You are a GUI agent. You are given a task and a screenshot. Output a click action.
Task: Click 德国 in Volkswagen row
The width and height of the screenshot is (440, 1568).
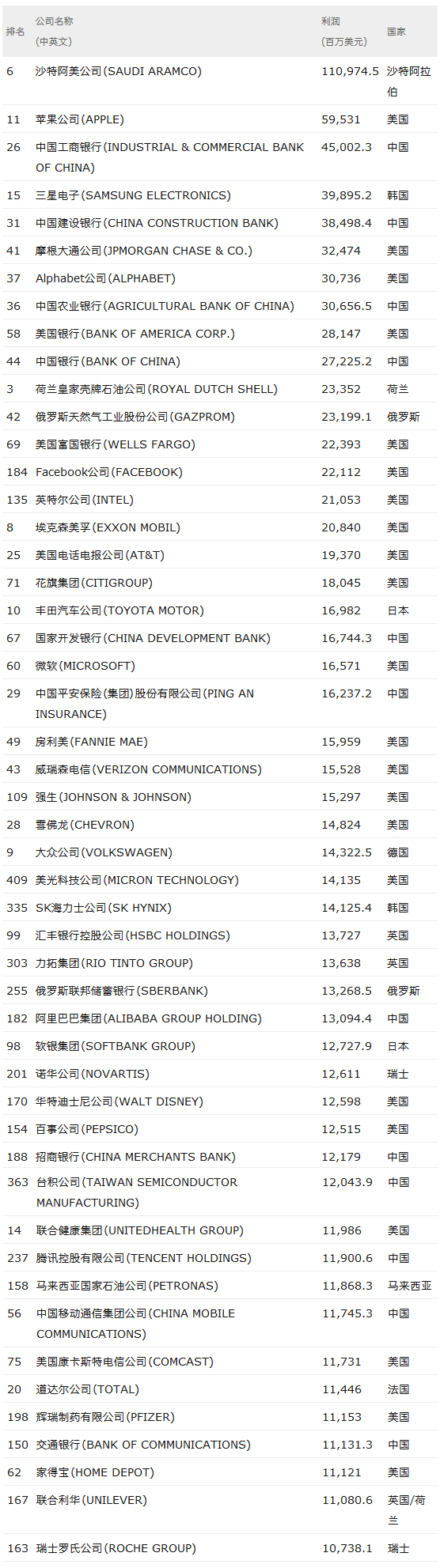398,852
